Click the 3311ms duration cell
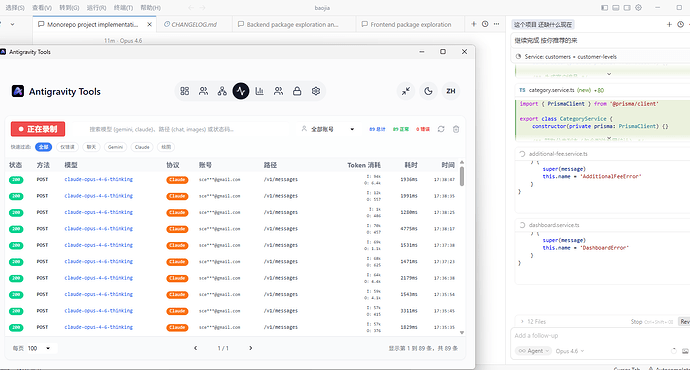This screenshot has height=370, width=690. click(409, 311)
